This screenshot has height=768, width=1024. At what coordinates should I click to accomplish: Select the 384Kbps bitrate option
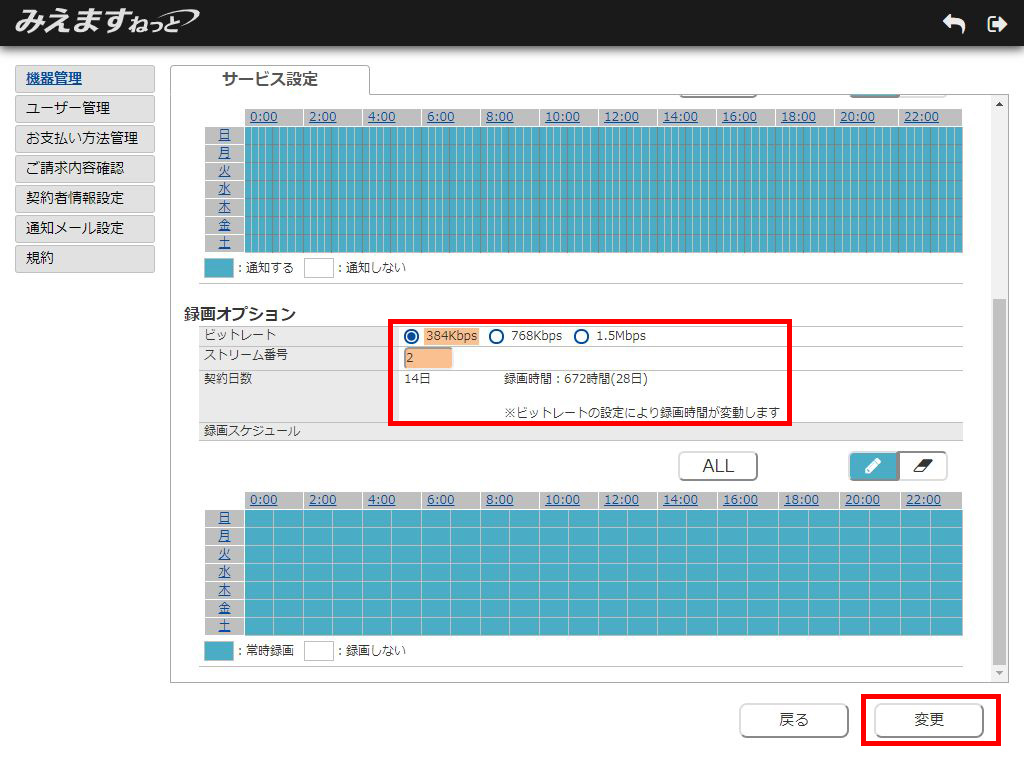click(412, 336)
